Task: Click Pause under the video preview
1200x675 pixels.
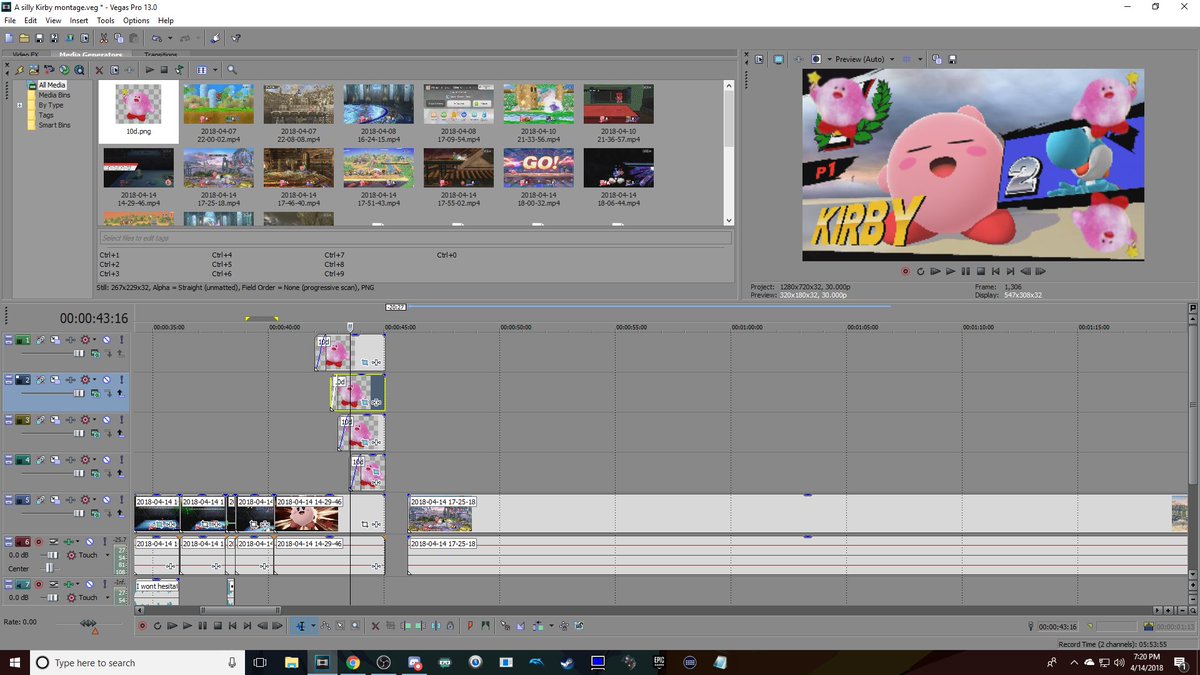Action: tap(966, 271)
